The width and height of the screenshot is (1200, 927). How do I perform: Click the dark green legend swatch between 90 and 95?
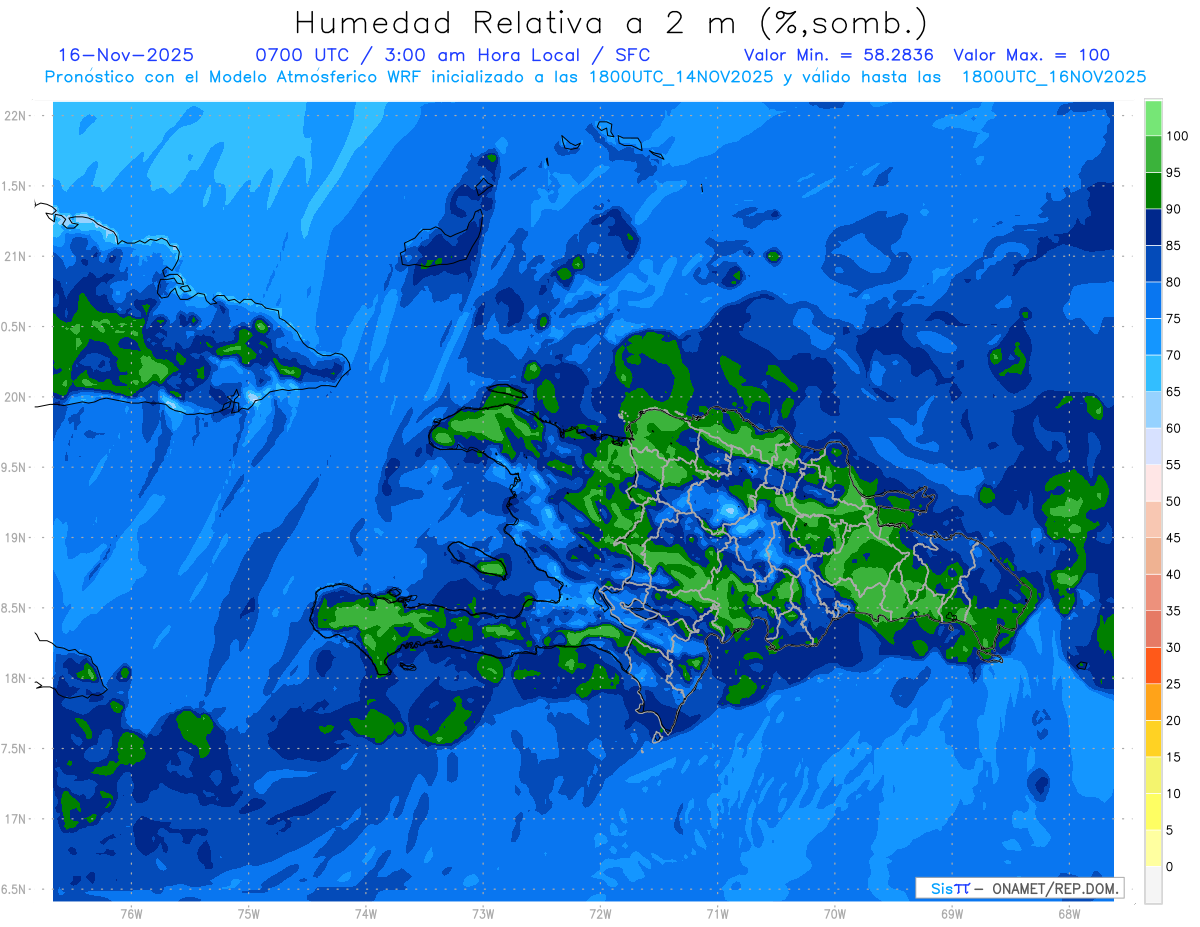tap(1153, 190)
